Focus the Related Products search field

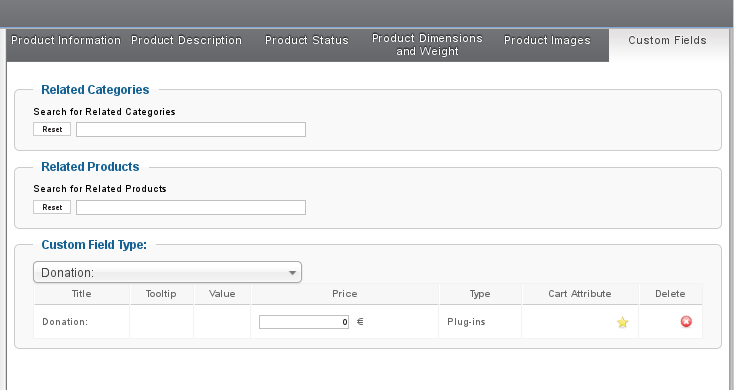(191, 208)
